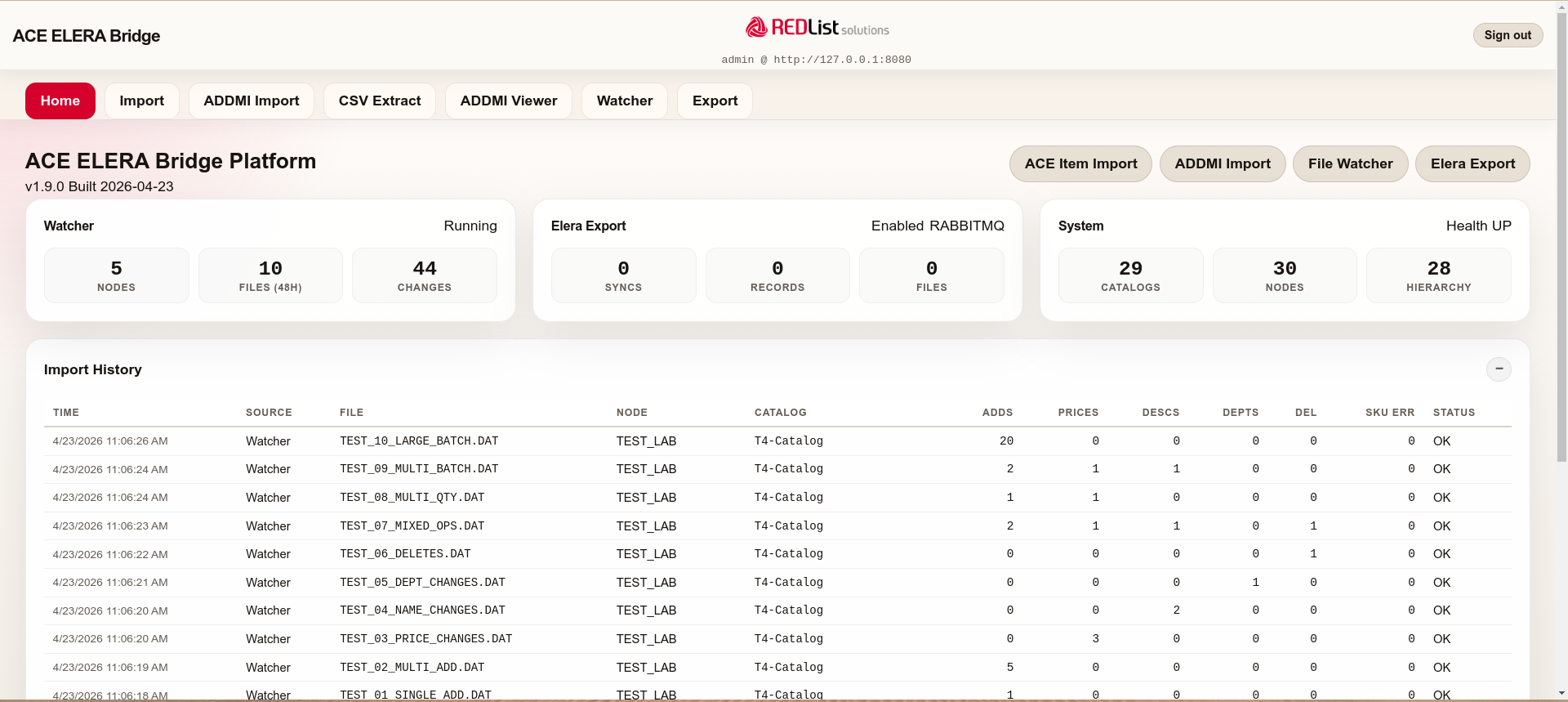Viewport: 1568px width, 702px height.
Task: Click the STATUS column header
Action: 1454,413
